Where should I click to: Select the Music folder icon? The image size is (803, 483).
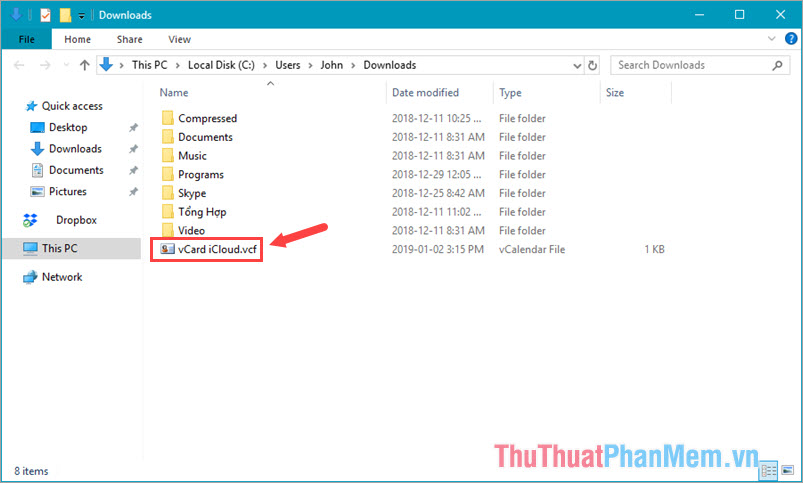click(167, 155)
